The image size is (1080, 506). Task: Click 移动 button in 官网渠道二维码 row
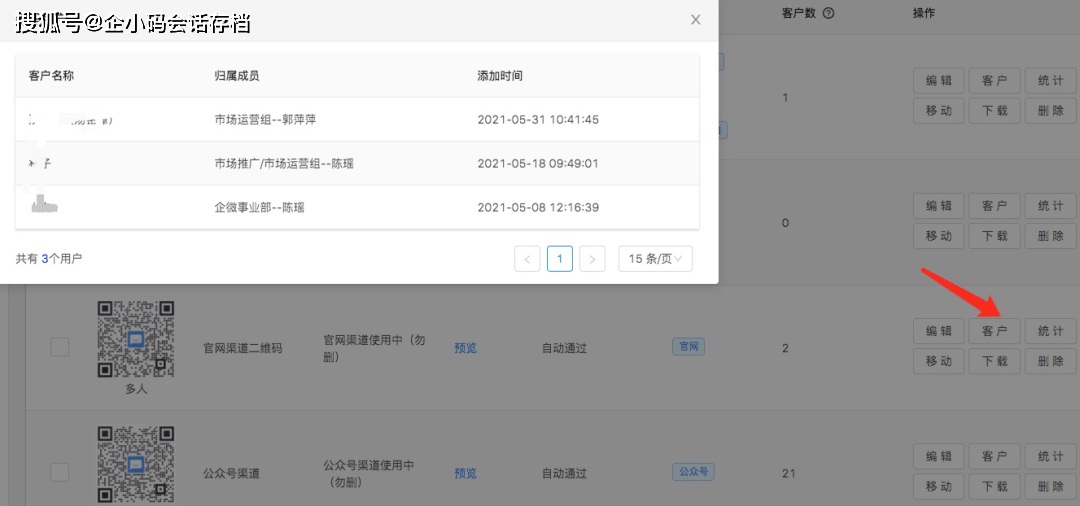coord(938,361)
